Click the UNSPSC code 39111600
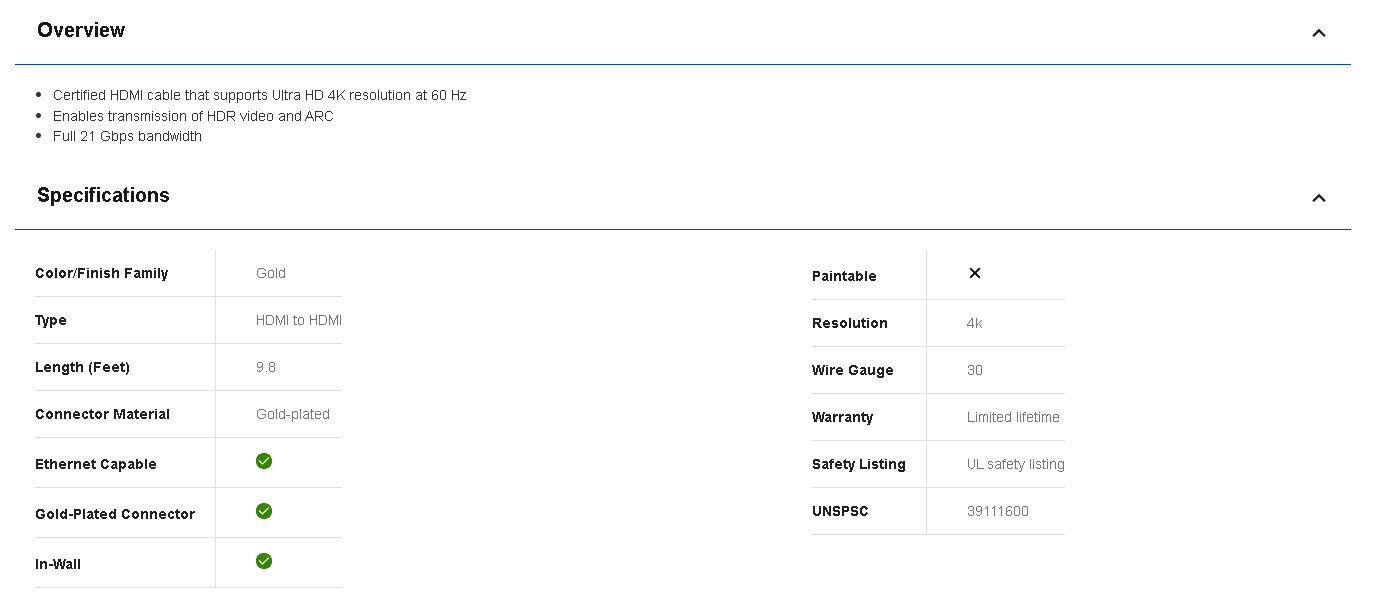Viewport: 1381px width, 608px height. tap(997, 512)
